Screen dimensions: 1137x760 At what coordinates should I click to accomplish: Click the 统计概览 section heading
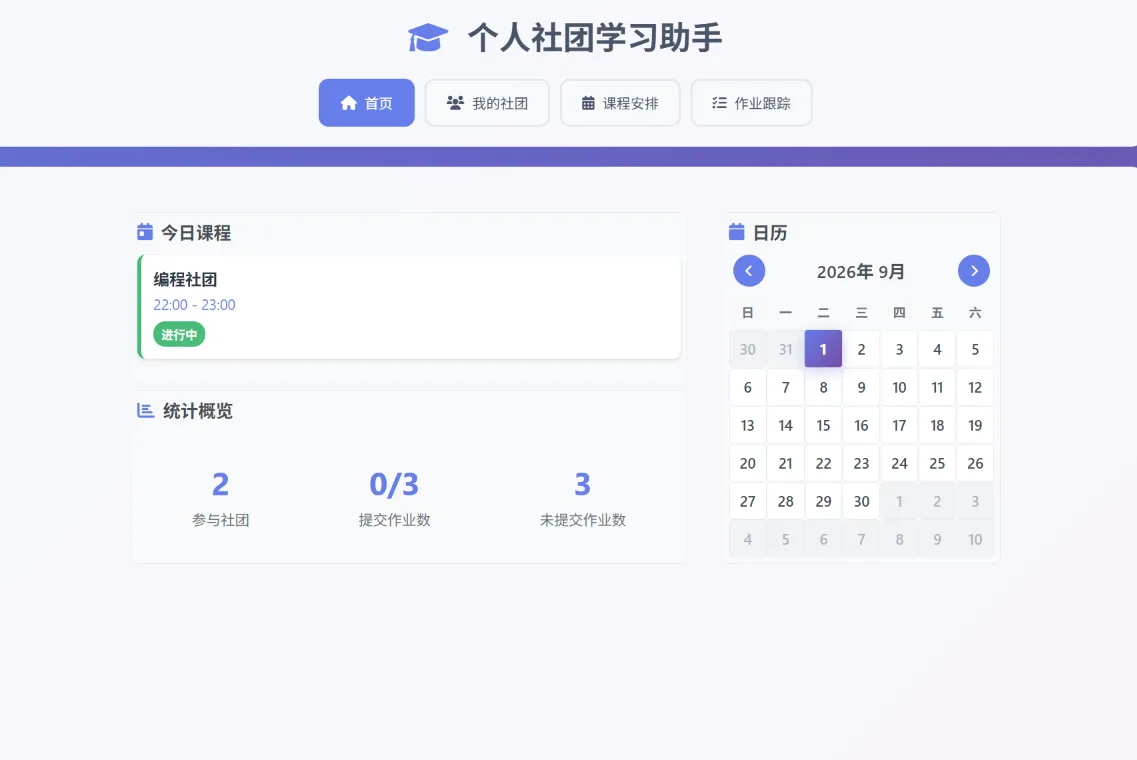point(198,411)
